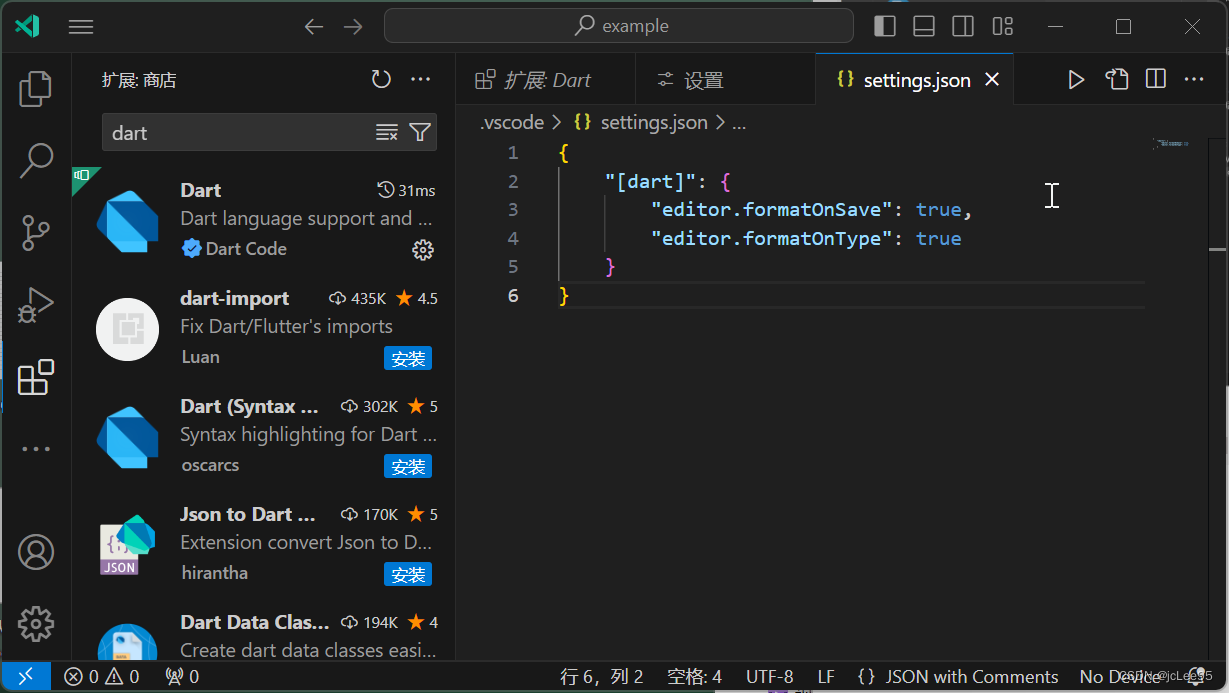The height and width of the screenshot is (693, 1229).
Task: Click the remote window indicator bottom-left
Action: coord(26,676)
